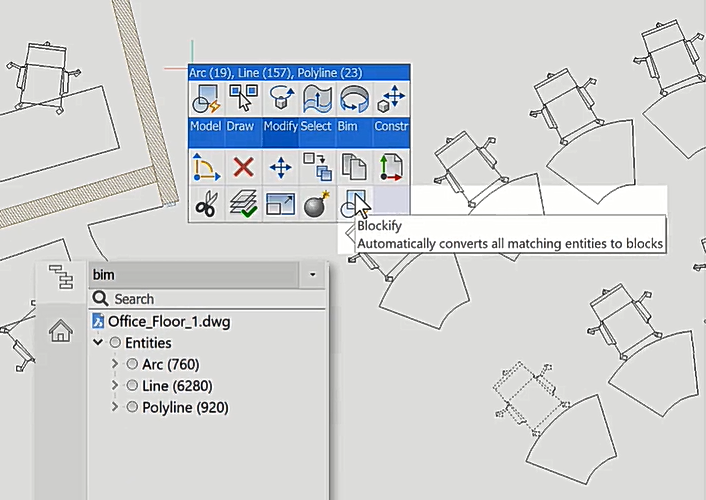Click the scissors cut icon
Image resolution: width=706 pixels, height=500 pixels.
click(206, 204)
